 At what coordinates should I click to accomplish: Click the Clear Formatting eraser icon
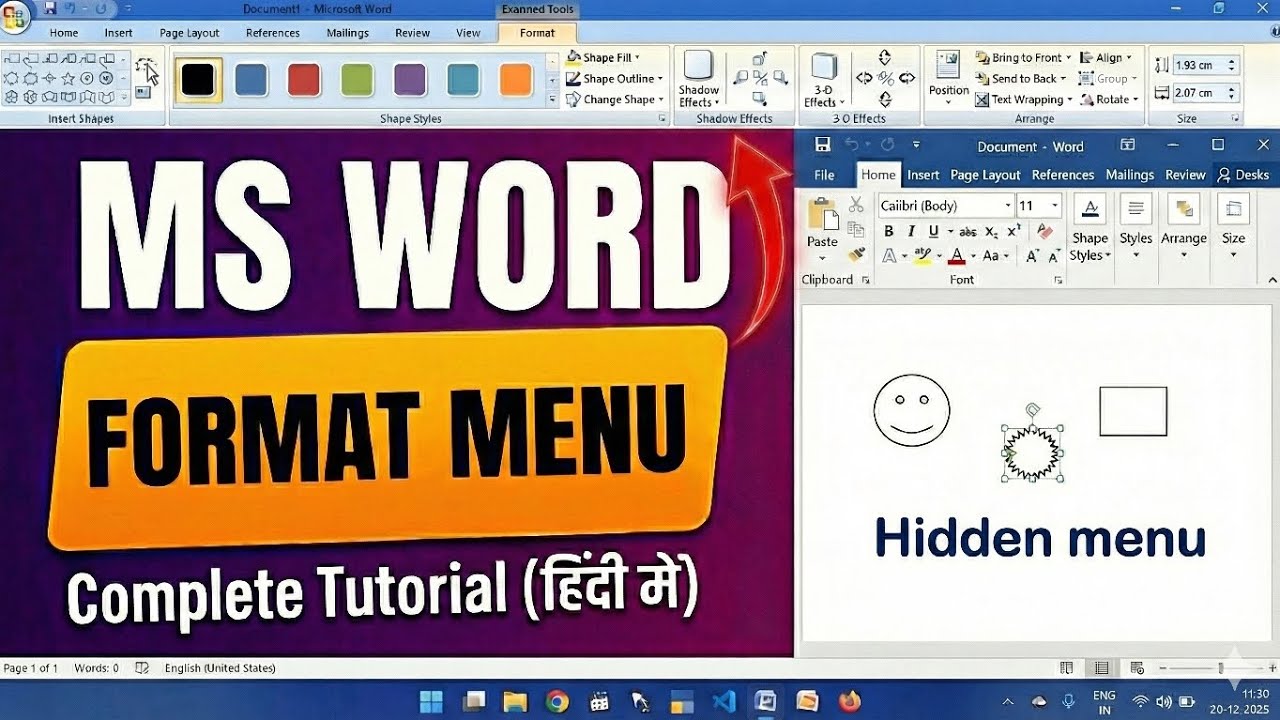pyautogui.click(x=1045, y=231)
